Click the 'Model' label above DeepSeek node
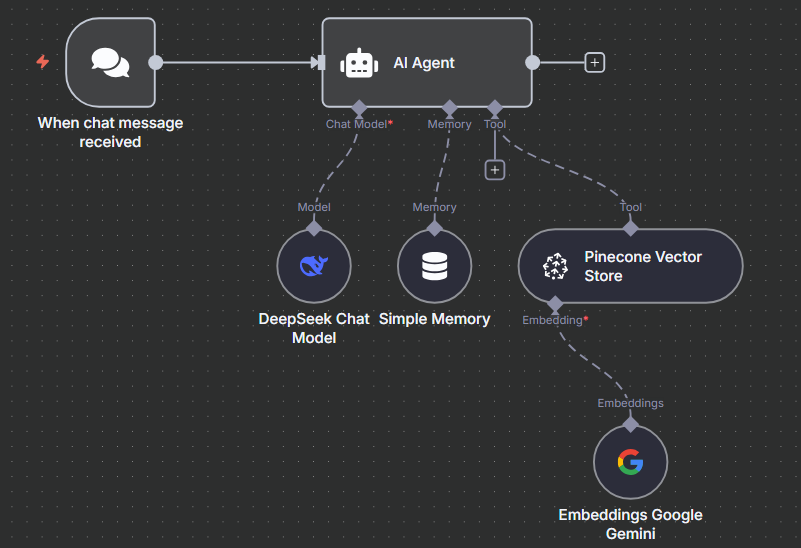 pyautogui.click(x=314, y=207)
